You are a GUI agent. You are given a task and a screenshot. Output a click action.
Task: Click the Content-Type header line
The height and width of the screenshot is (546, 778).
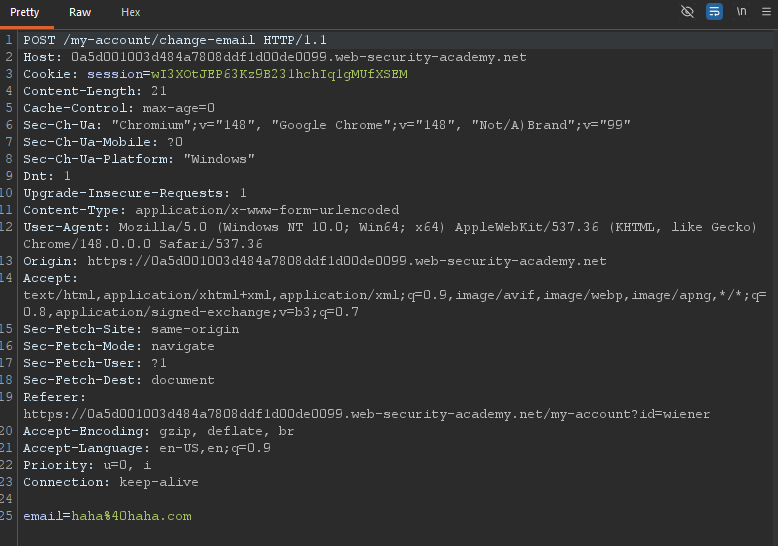[x=211, y=210]
